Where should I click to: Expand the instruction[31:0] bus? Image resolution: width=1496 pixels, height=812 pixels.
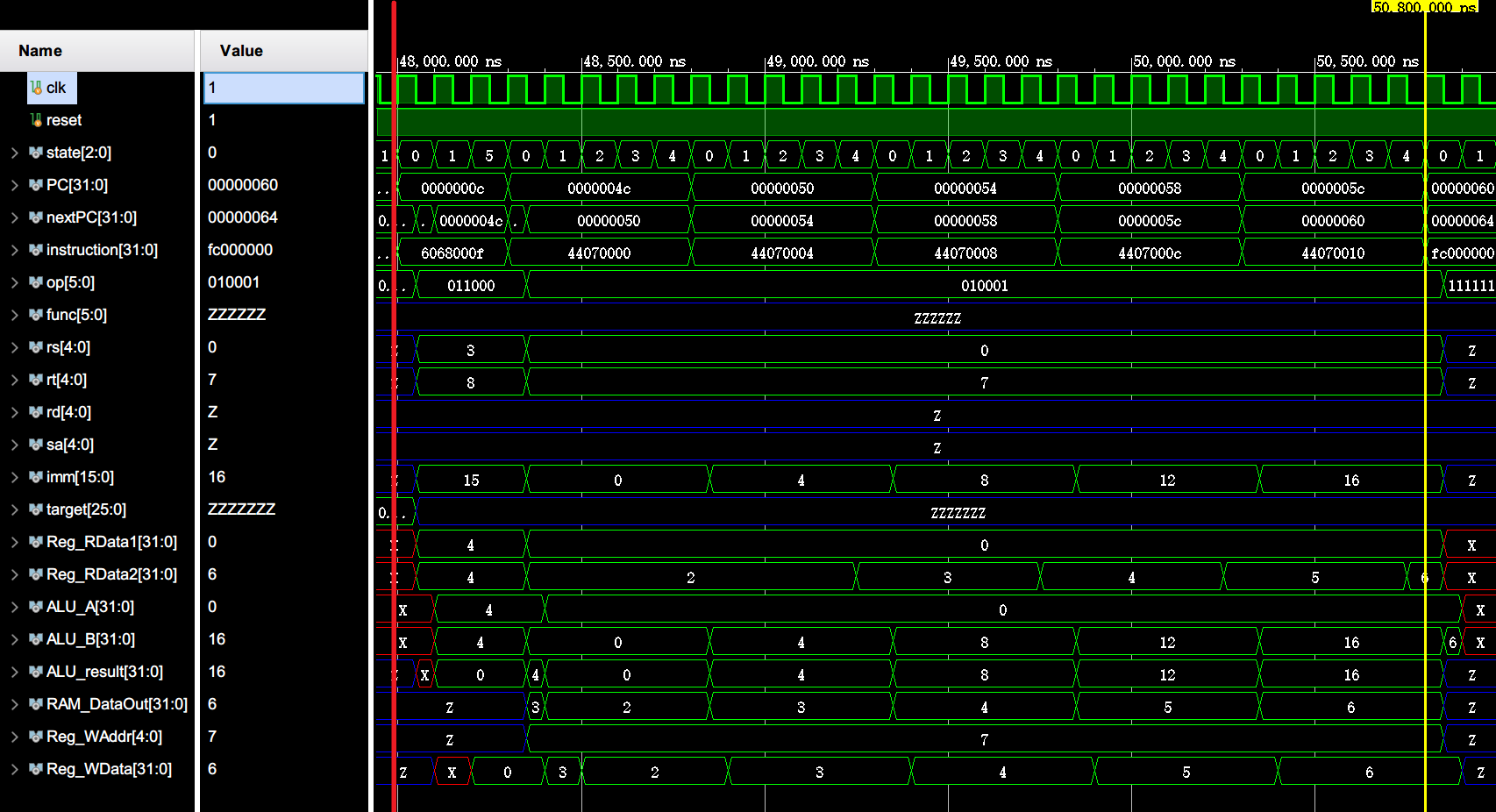pos(14,250)
